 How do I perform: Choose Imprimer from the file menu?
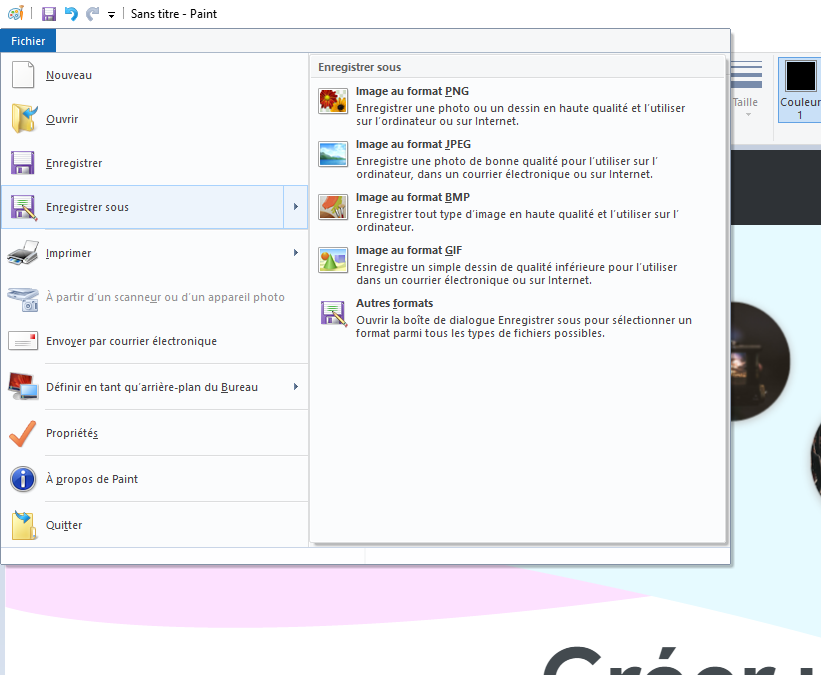click(68, 253)
